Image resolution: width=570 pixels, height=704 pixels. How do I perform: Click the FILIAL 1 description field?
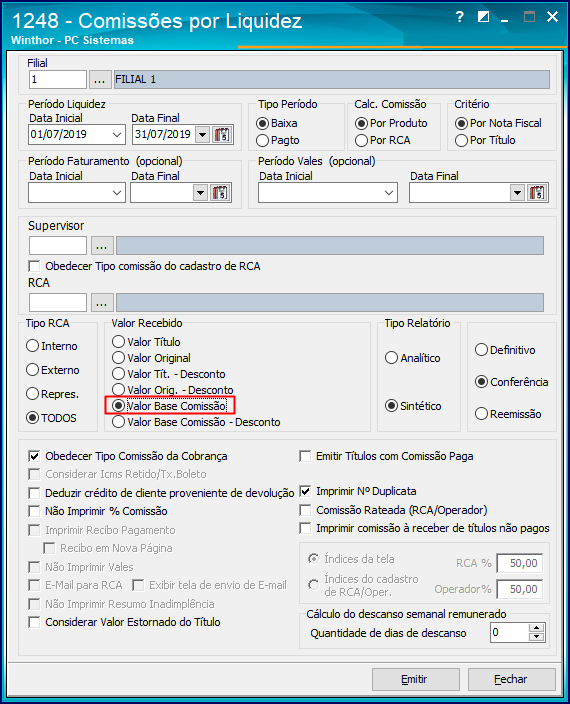point(332,79)
